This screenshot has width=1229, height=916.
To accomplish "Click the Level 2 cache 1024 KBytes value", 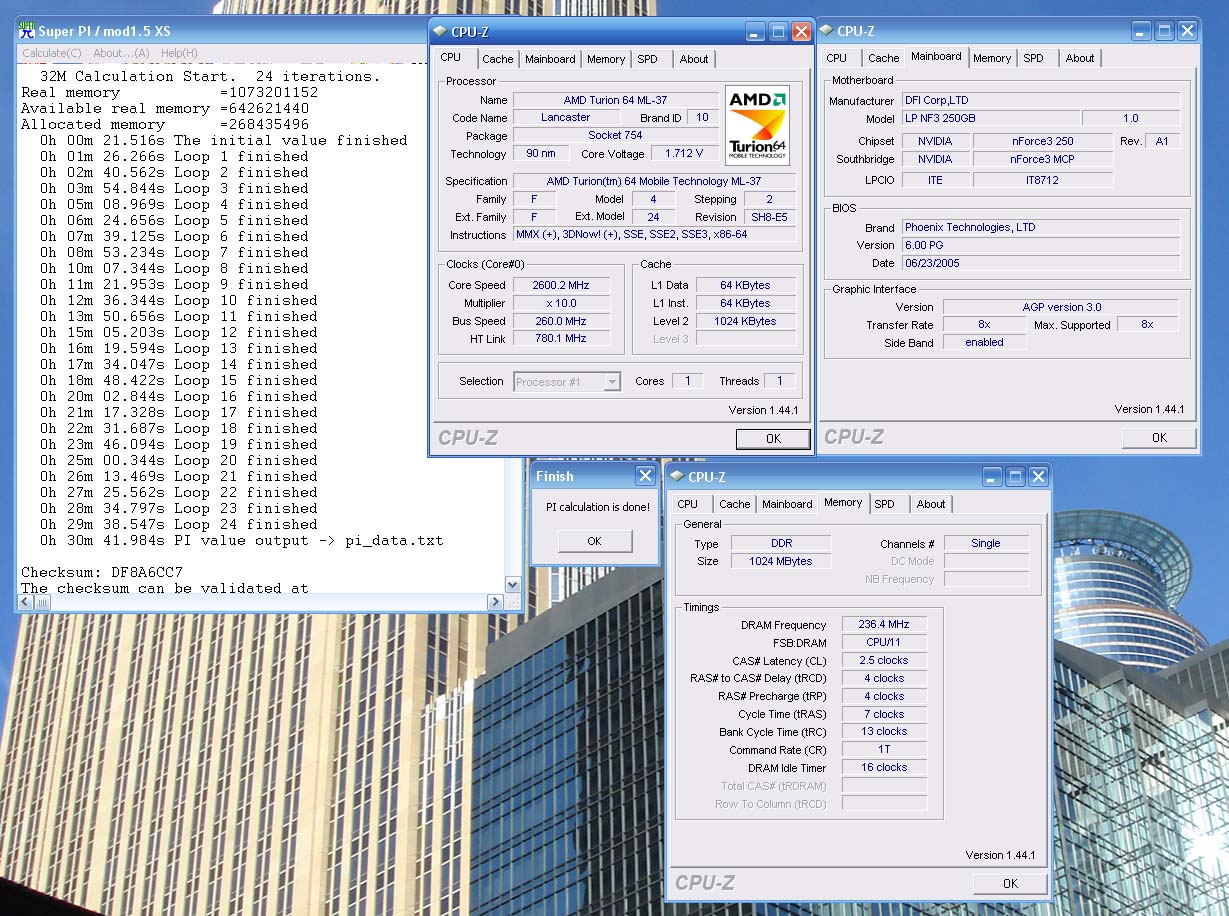I will (x=747, y=321).
